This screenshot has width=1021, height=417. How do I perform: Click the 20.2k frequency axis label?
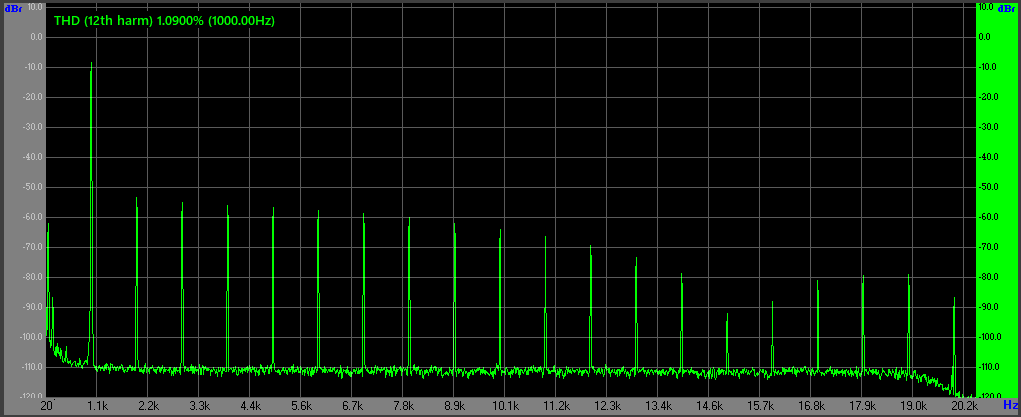(964, 406)
